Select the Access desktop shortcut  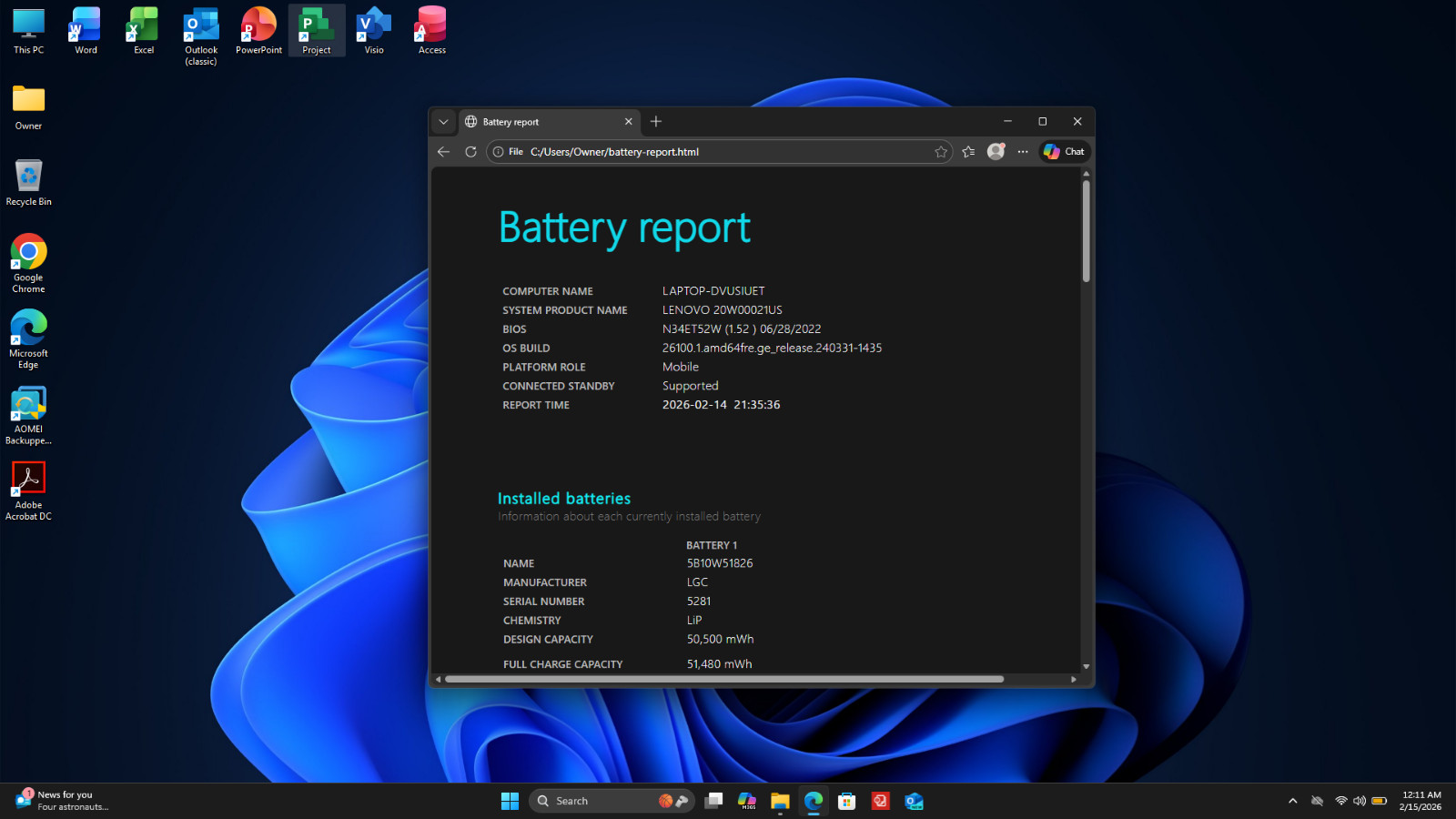(x=432, y=31)
